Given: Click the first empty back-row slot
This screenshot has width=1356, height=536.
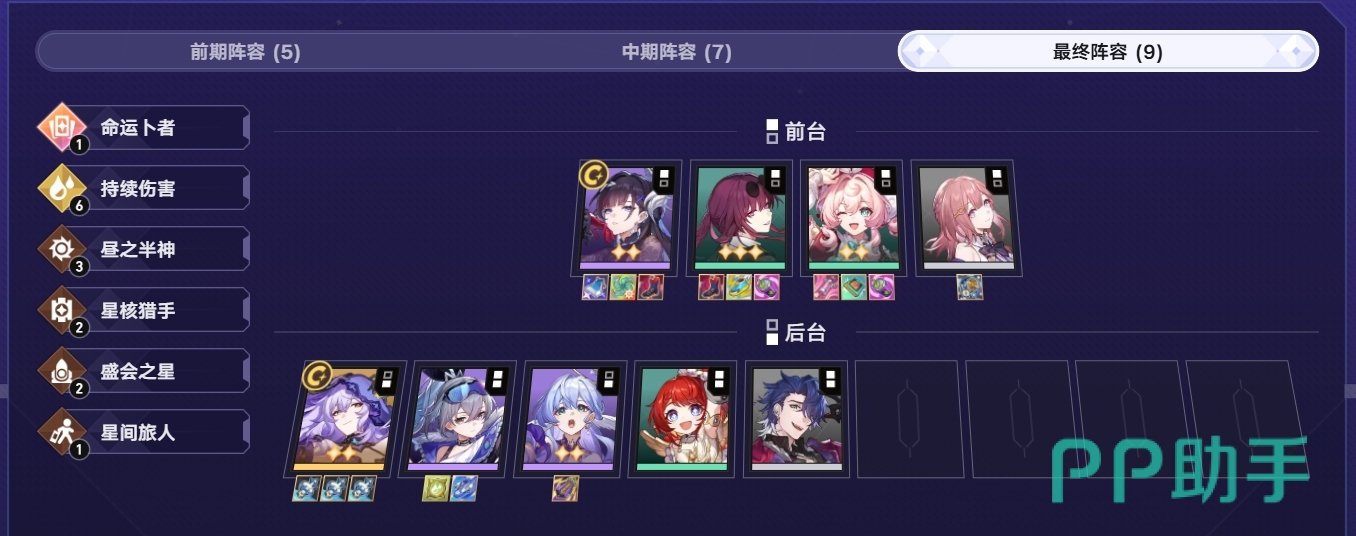Looking at the screenshot, I should (906, 418).
